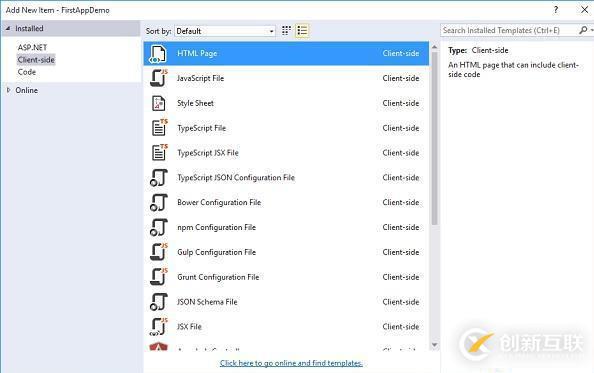594x373 pixels.
Task: Click the Gulp Configuration File icon
Action: 159,252
